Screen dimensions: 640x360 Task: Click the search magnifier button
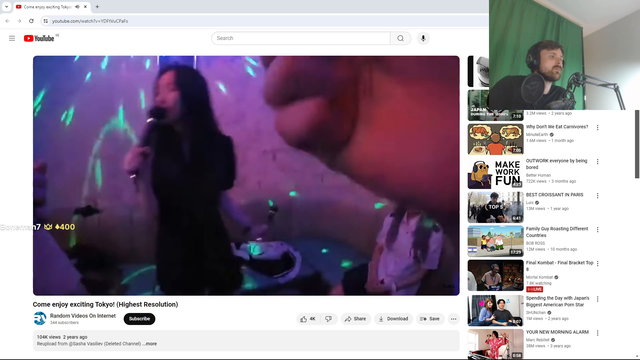[x=400, y=38]
